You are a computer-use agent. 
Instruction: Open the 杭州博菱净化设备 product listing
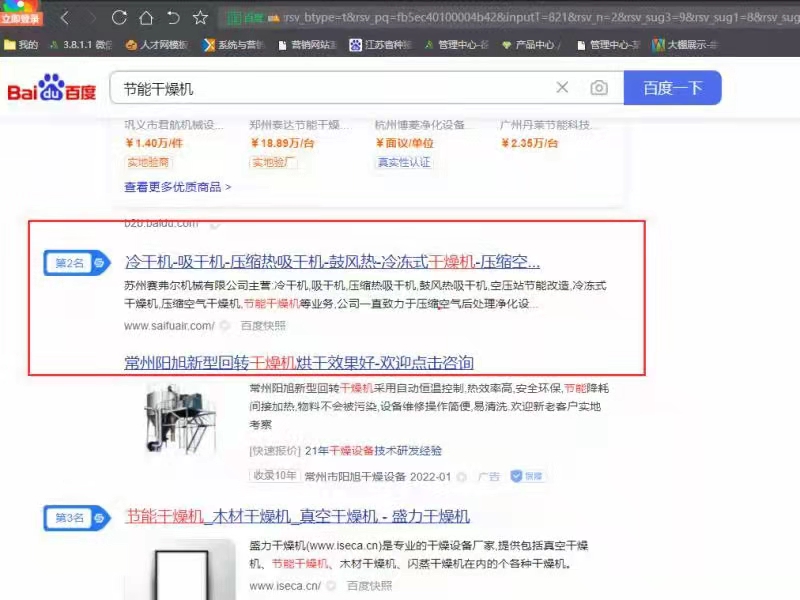[420, 124]
